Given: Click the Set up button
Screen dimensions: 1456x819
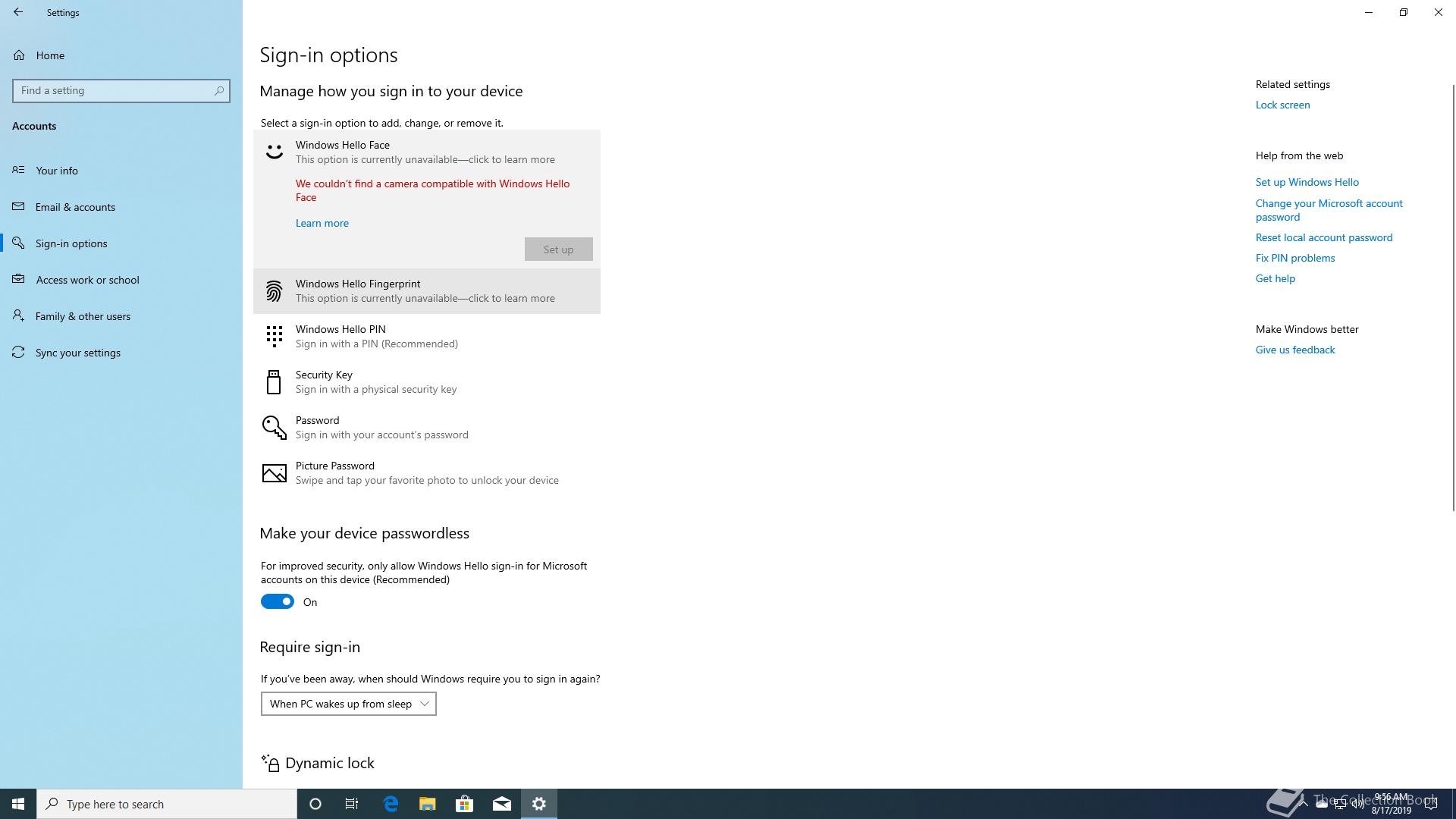Looking at the screenshot, I should click(x=559, y=249).
